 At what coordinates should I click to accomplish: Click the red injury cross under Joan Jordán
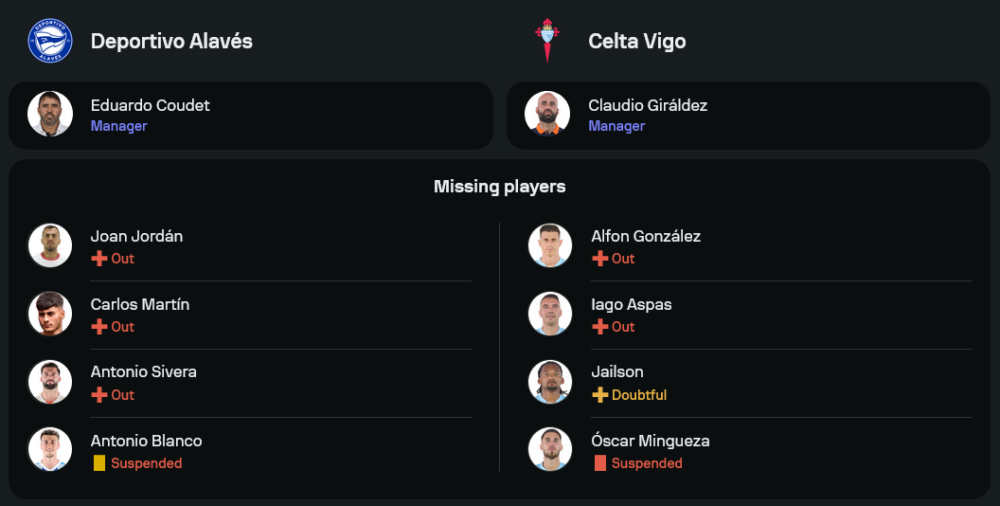coord(99,259)
